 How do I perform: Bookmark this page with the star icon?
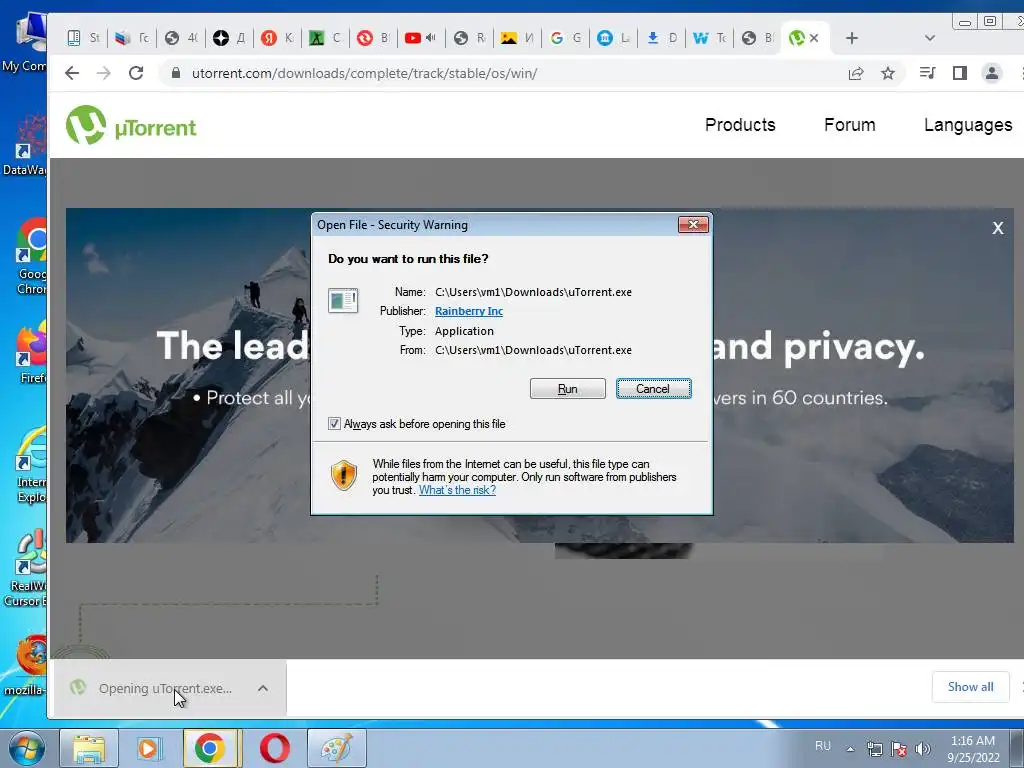click(x=888, y=73)
